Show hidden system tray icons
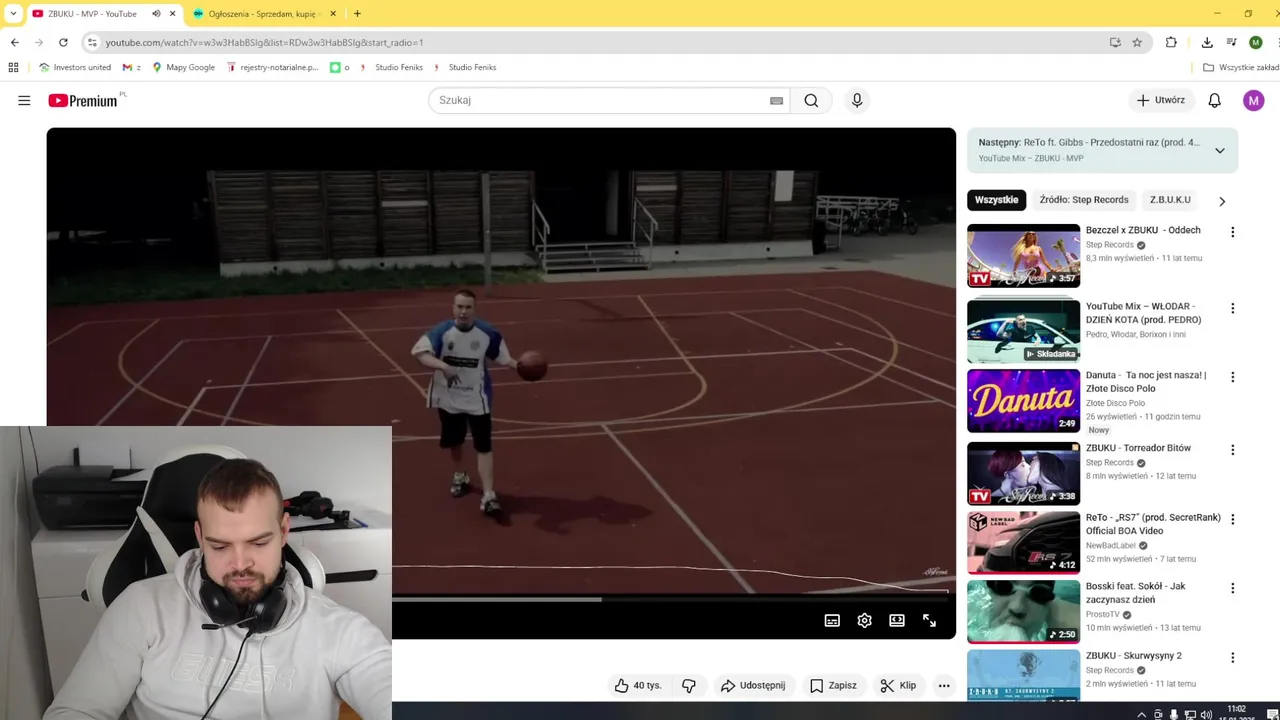Image resolution: width=1280 pixels, height=720 pixels. point(1142,714)
